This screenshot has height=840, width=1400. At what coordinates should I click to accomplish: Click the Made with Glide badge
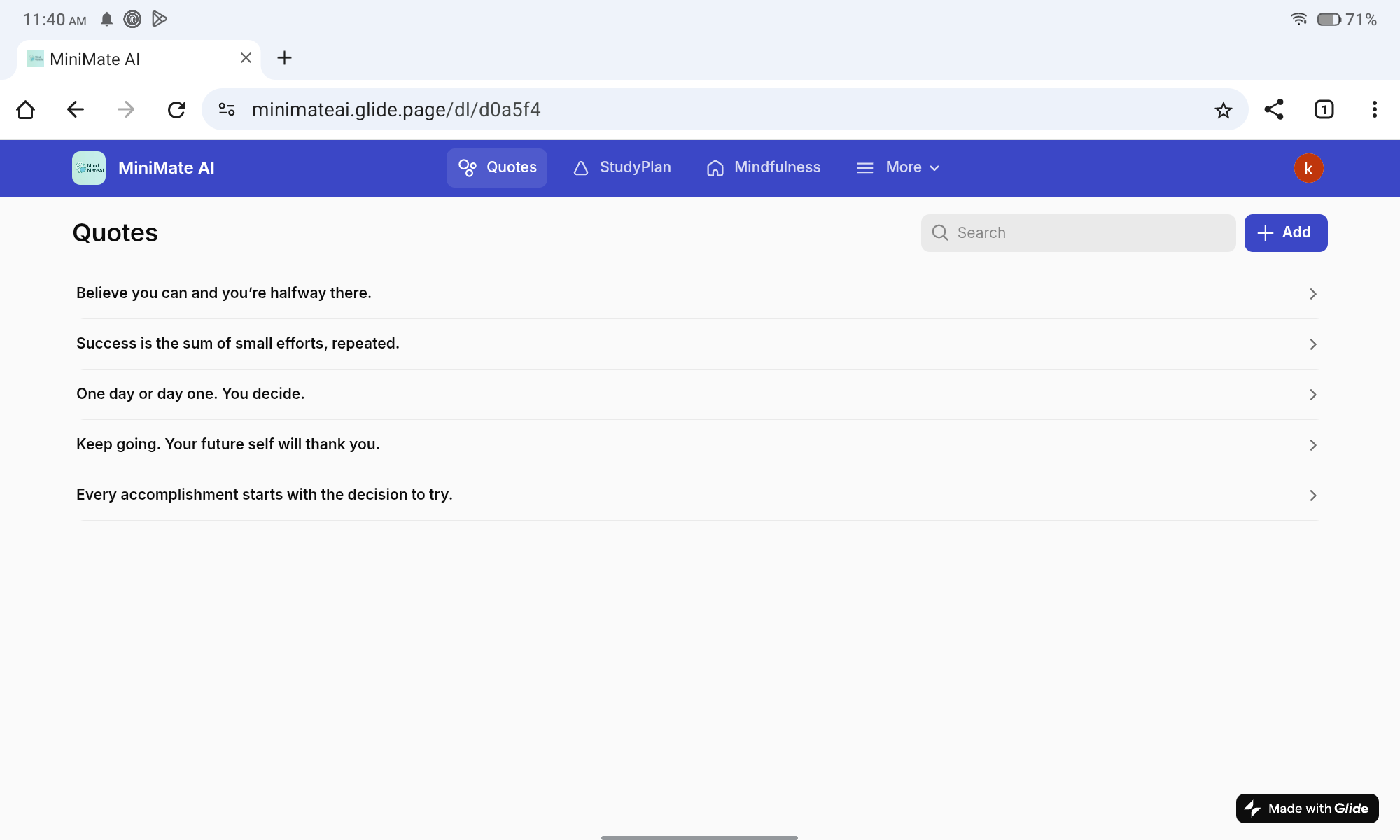tap(1307, 808)
